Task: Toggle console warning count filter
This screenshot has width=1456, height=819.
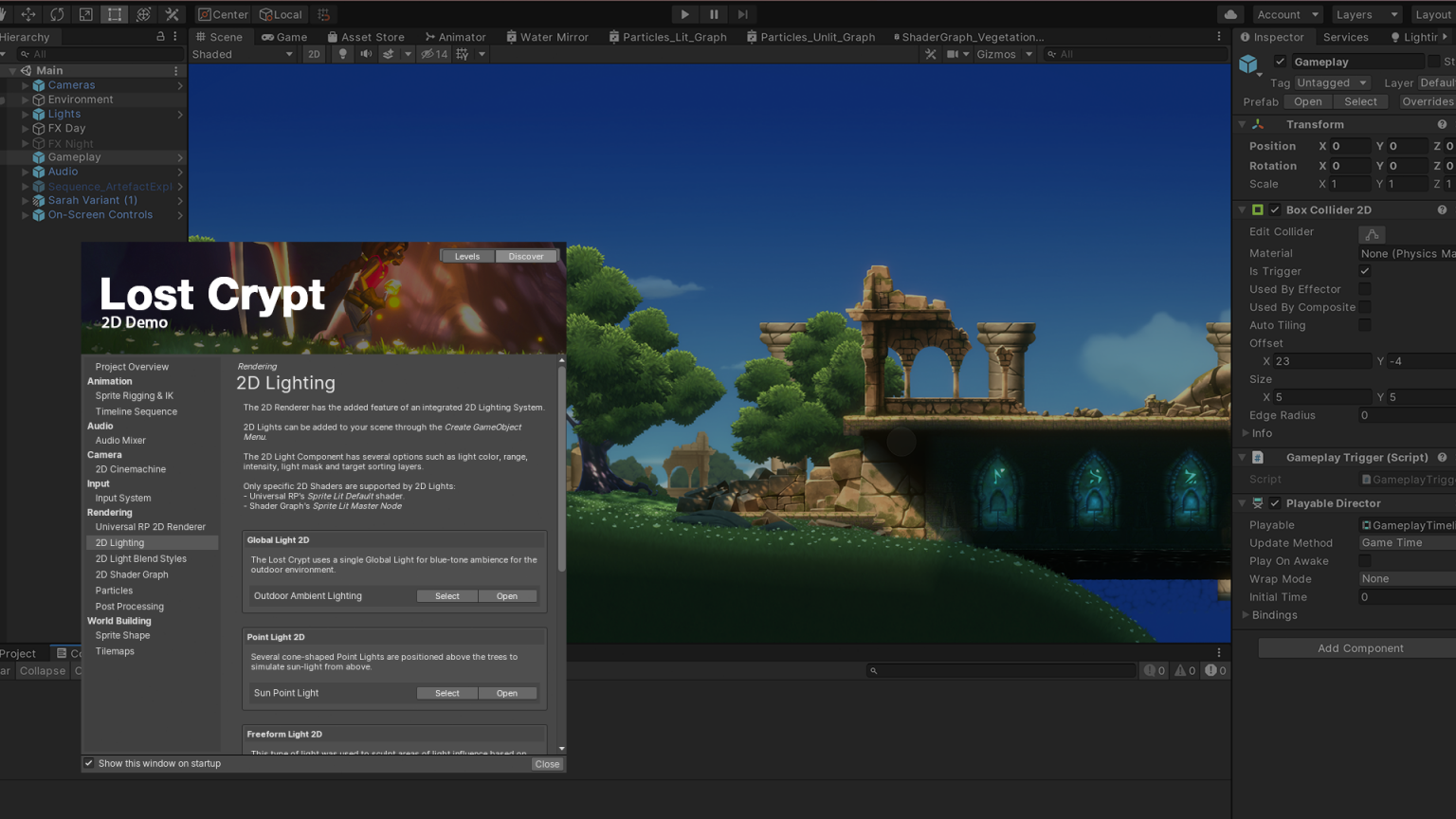Action: click(x=1184, y=670)
